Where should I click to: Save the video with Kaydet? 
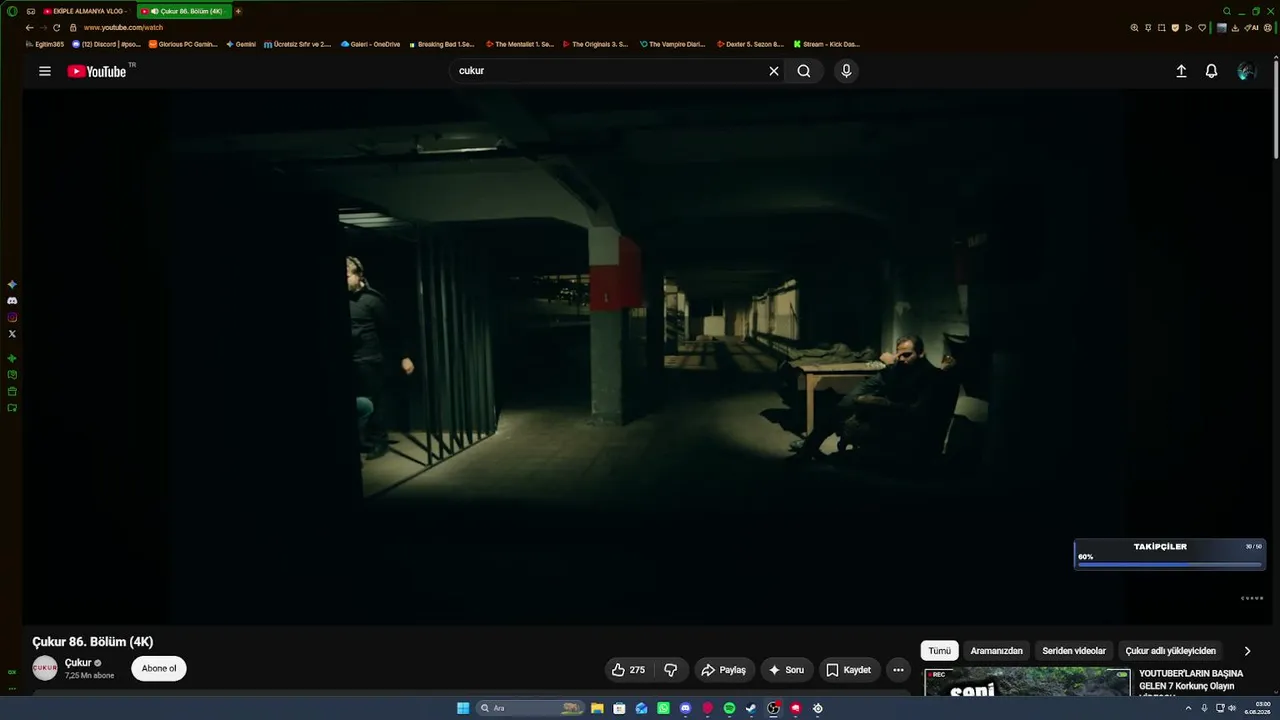pyautogui.click(x=849, y=670)
